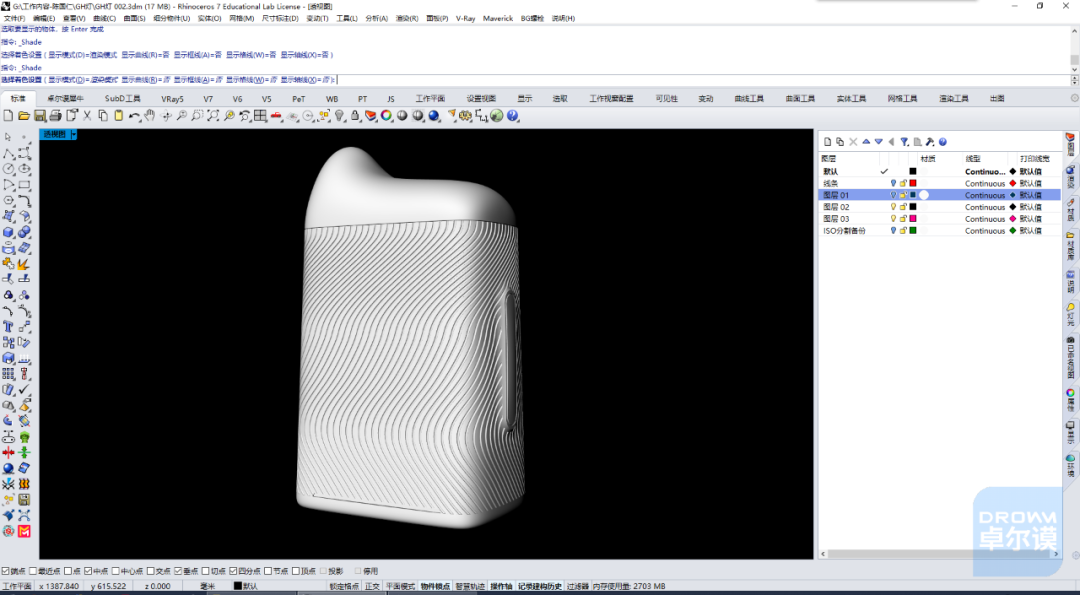Toggle visibility bulb of 线条 layer
Image resolution: width=1080 pixels, height=595 pixels.
coord(893,183)
